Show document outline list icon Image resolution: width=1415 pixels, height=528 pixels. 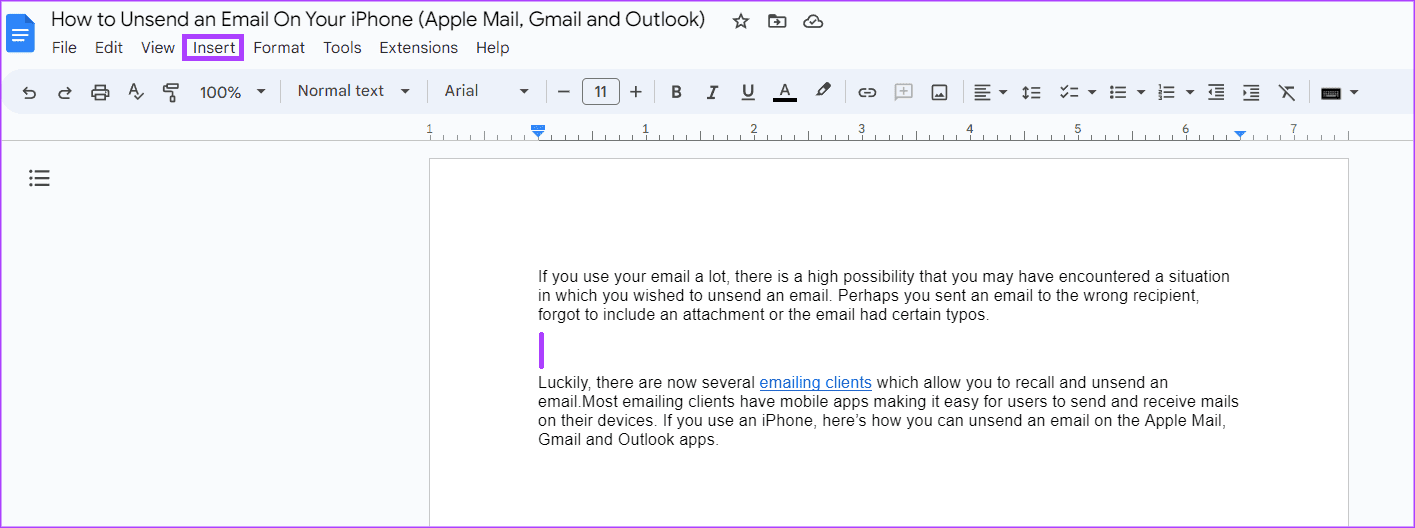[x=39, y=178]
